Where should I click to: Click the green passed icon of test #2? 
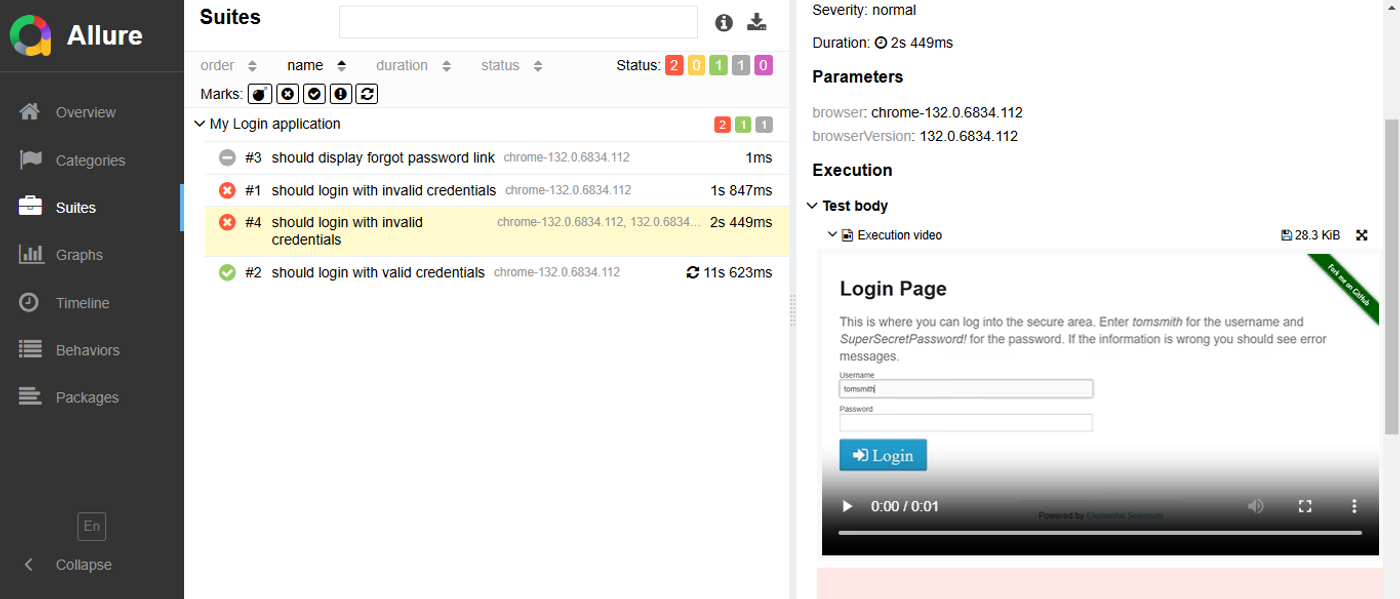tap(227, 272)
